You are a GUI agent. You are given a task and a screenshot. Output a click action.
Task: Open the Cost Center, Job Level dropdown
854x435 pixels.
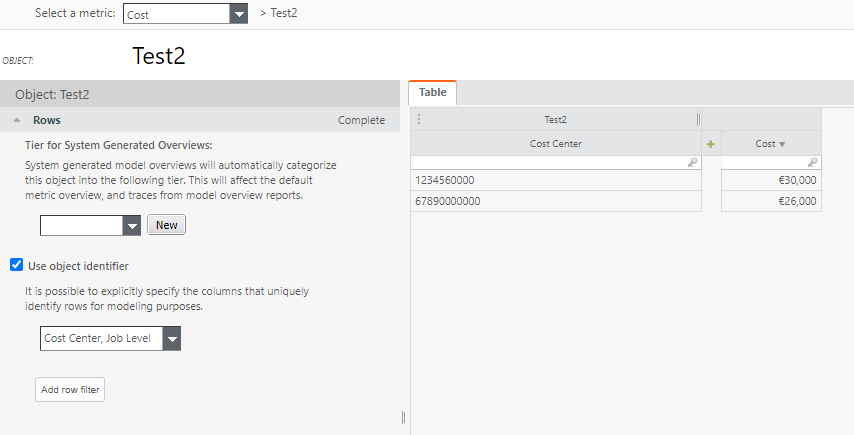172,339
